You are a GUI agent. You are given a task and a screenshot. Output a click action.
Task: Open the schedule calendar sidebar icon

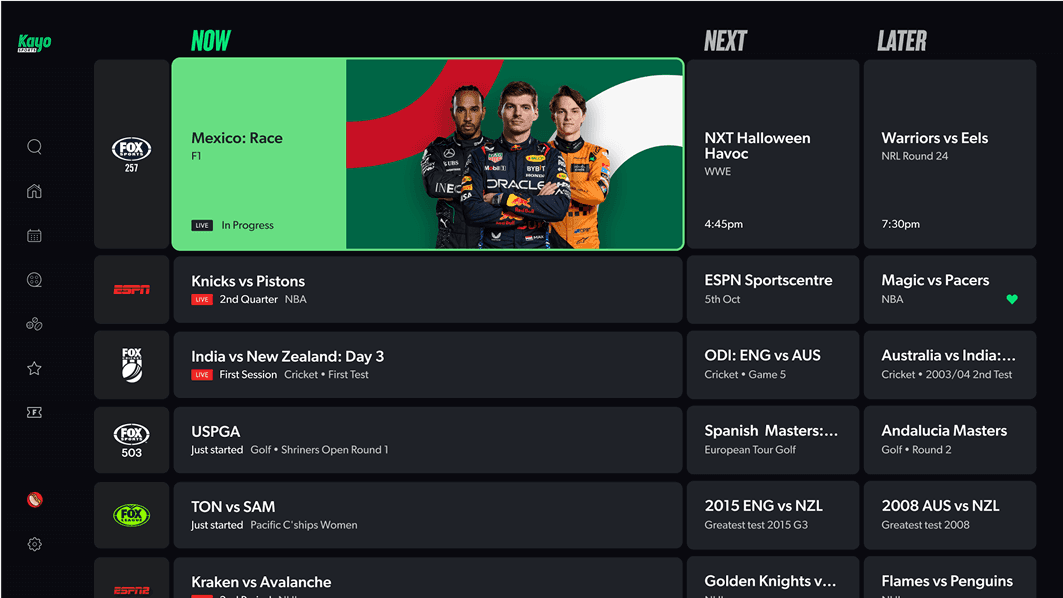click(x=35, y=236)
